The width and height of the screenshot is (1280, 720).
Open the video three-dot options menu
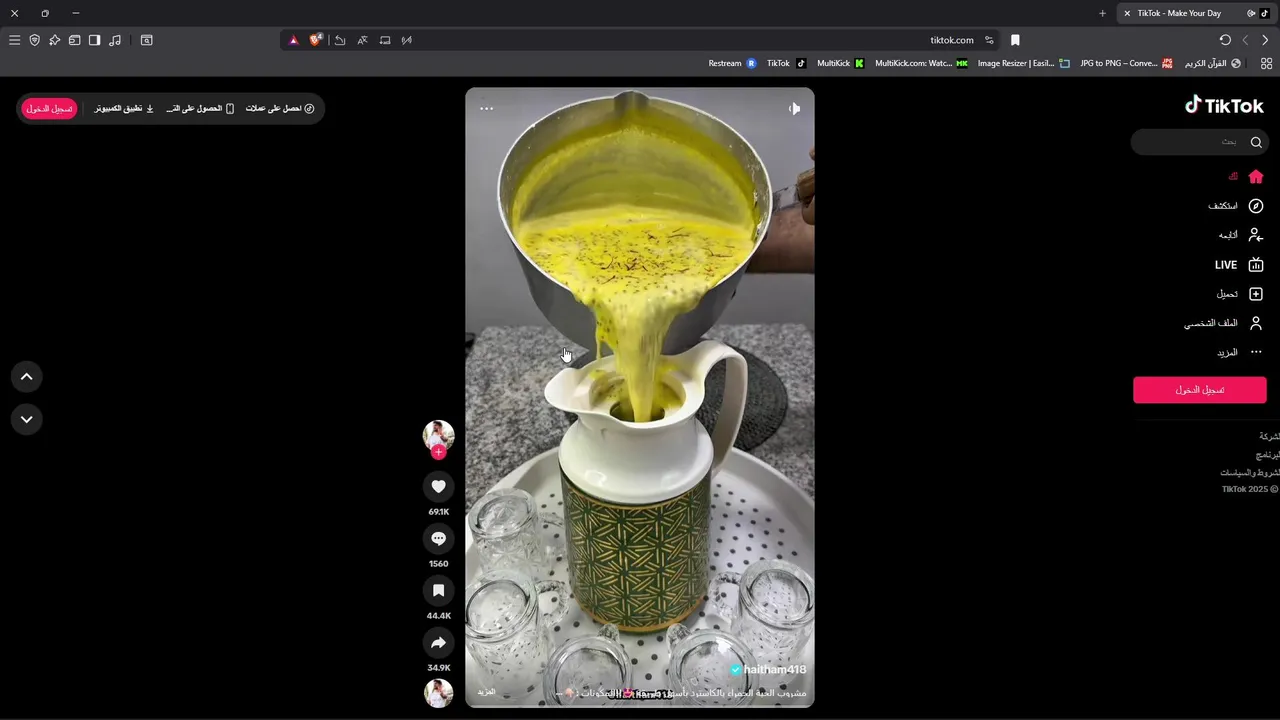point(486,108)
